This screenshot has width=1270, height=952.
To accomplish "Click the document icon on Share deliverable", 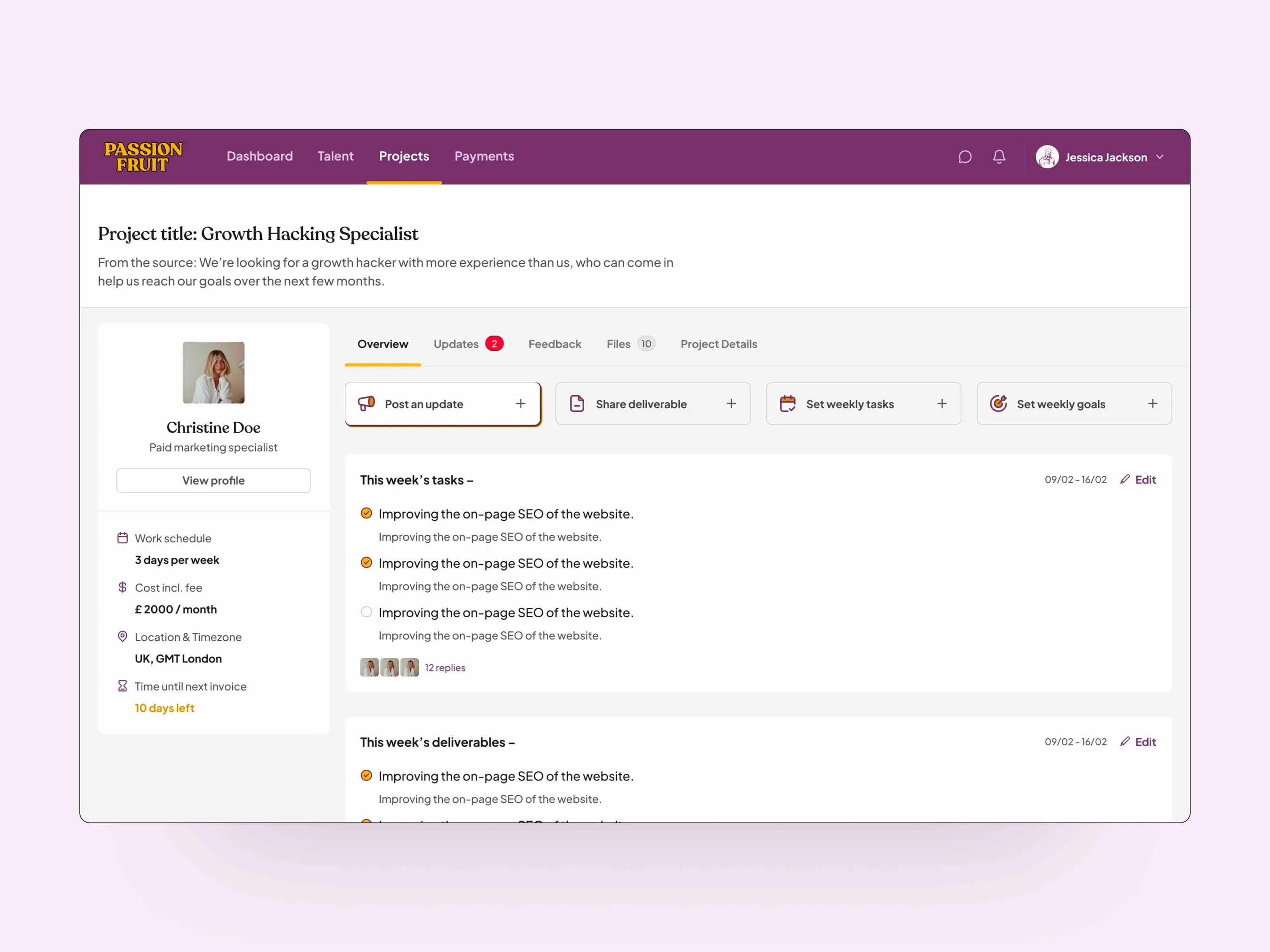I will coord(577,403).
